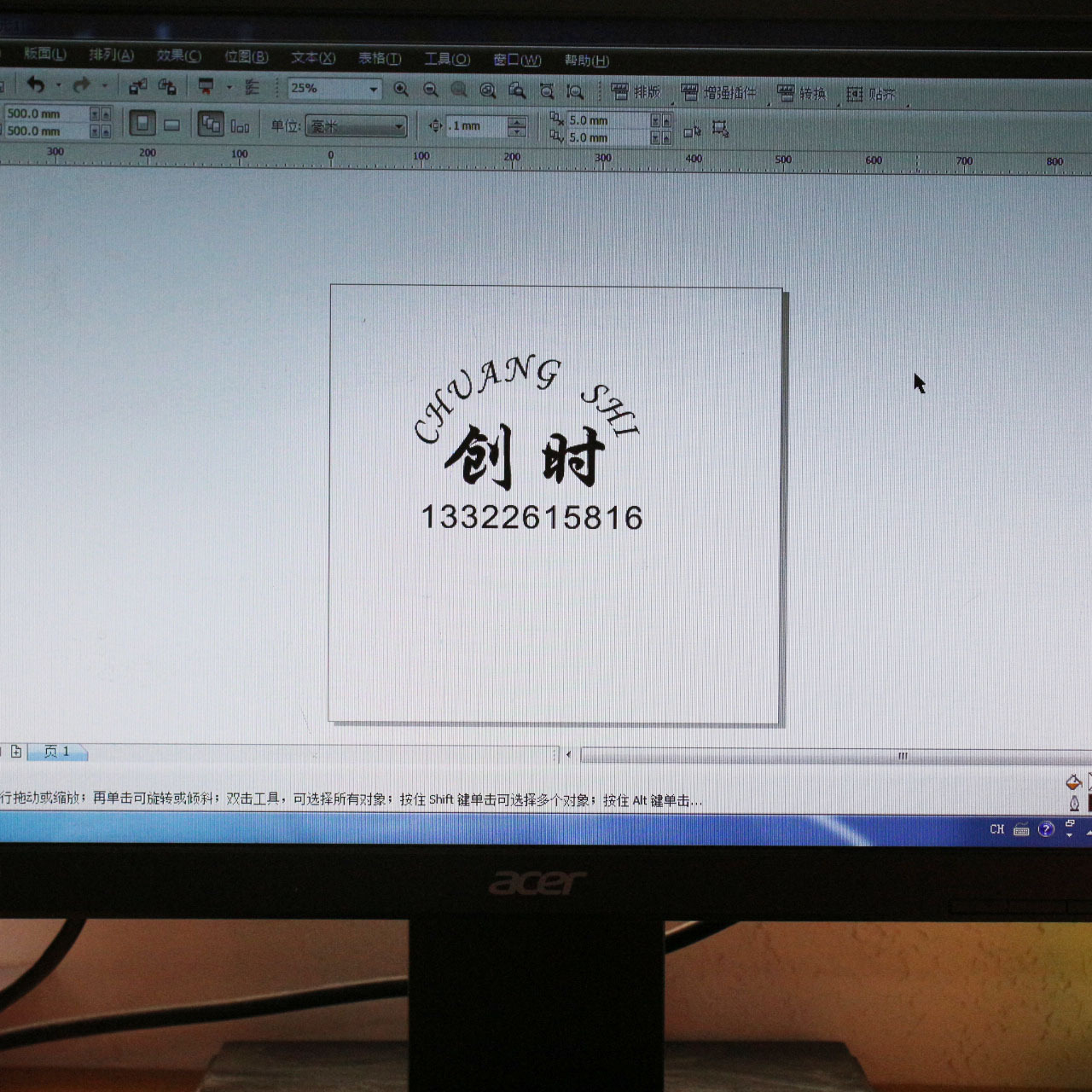
Task: Select portrait page orientation
Action: [142, 124]
